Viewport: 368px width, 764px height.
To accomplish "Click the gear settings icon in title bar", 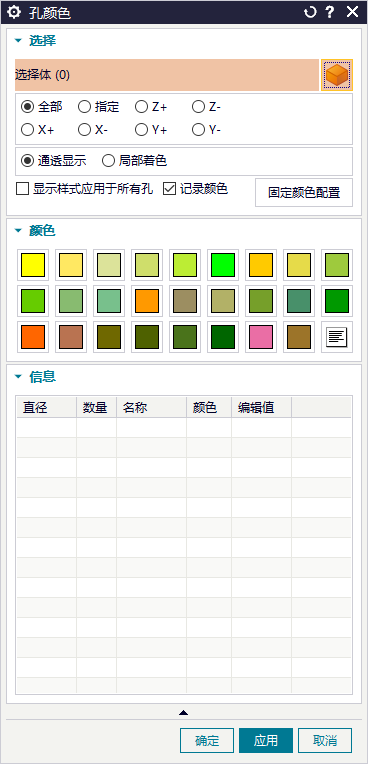I will click(15, 12).
